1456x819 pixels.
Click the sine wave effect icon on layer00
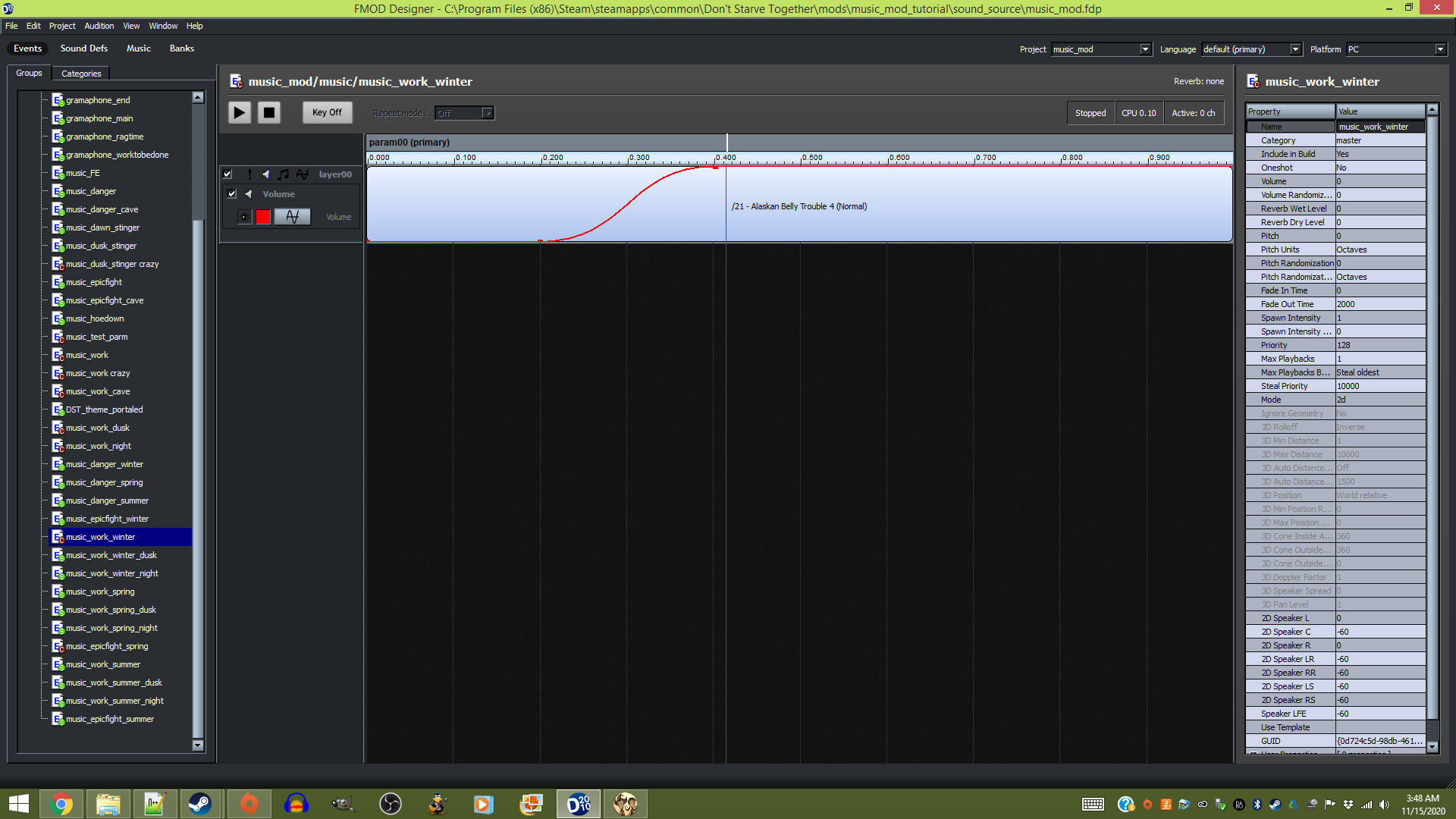(x=302, y=174)
